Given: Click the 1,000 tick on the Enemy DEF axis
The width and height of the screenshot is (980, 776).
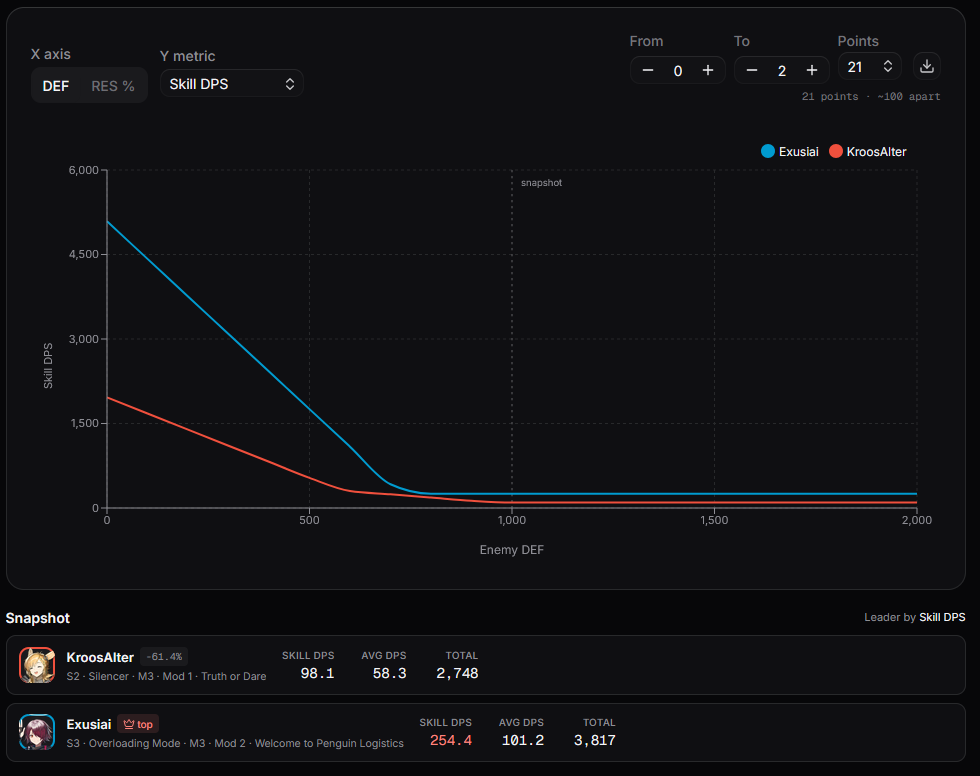Looking at the screenshot, I should (x=512, y=520).
